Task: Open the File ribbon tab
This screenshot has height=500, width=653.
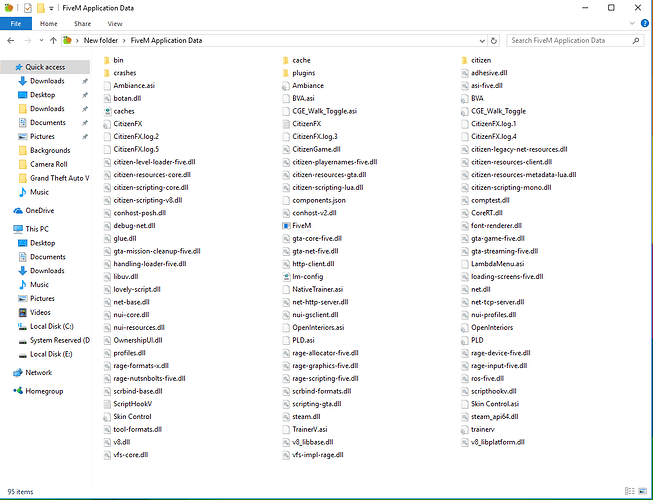Action: [x=15, y=24]
